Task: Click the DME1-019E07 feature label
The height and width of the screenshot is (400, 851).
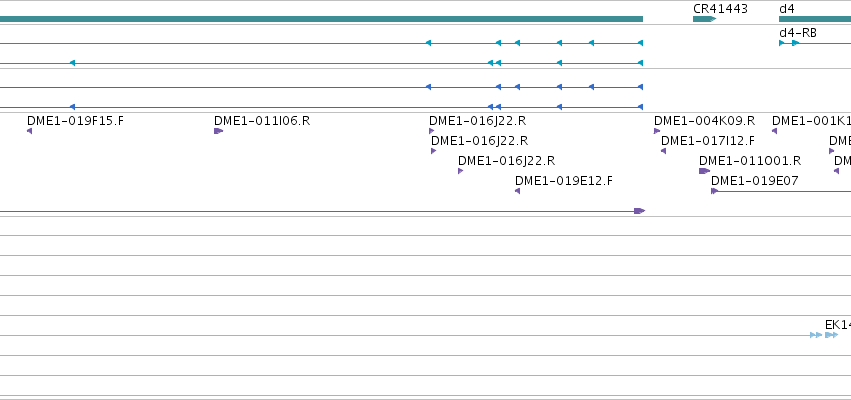Action: pyautogui.click(x=754, y=181)
